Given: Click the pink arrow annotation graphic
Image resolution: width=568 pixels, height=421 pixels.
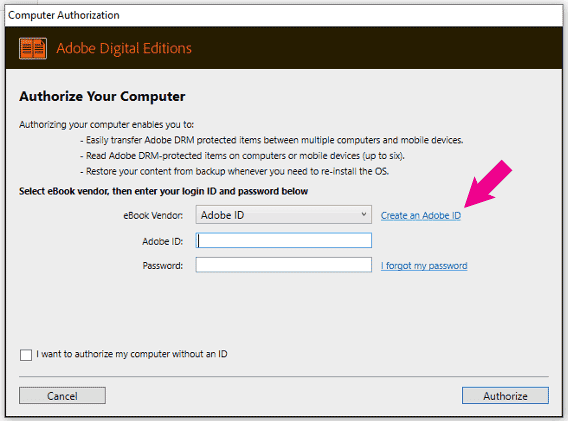Looking at the screenshot, I should coord(488,184).
